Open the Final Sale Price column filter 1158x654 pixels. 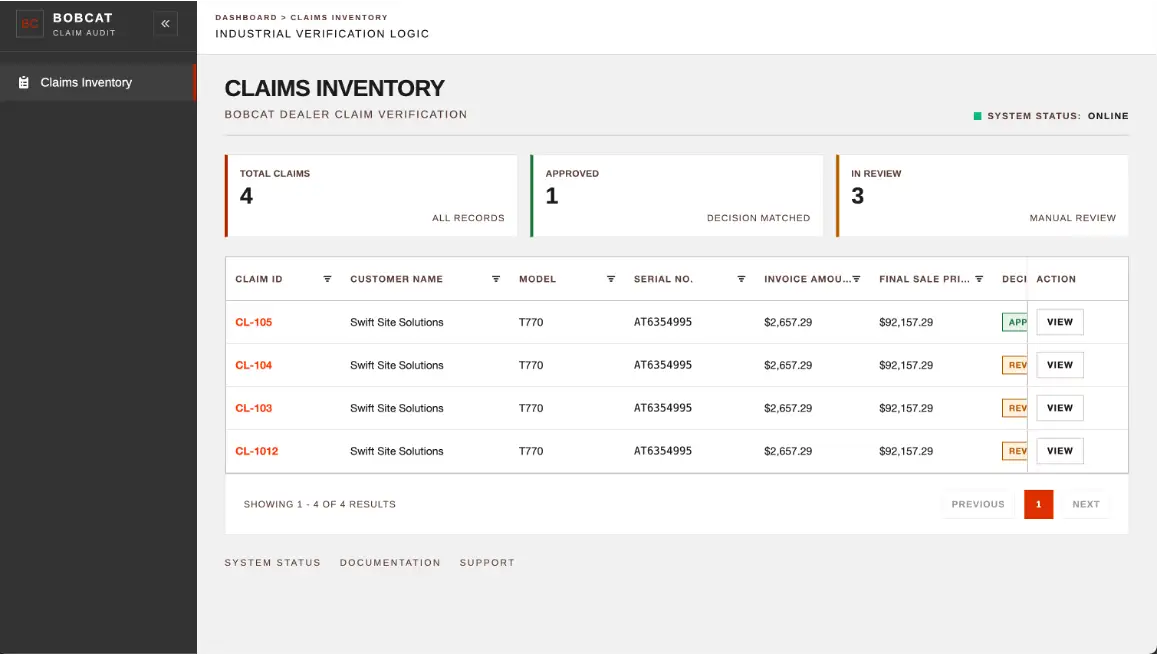point(979,279)
